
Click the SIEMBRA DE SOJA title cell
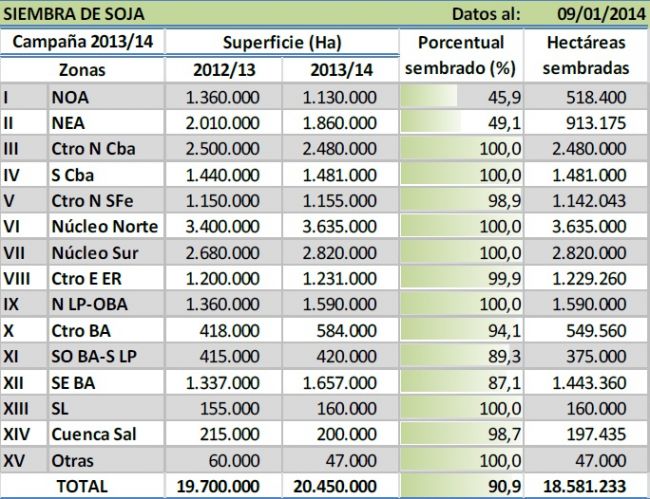coord(75,14)
